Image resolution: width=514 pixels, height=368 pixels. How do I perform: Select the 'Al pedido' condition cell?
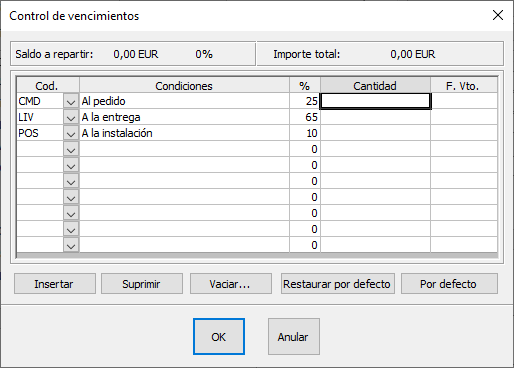[x=184, y=101]
